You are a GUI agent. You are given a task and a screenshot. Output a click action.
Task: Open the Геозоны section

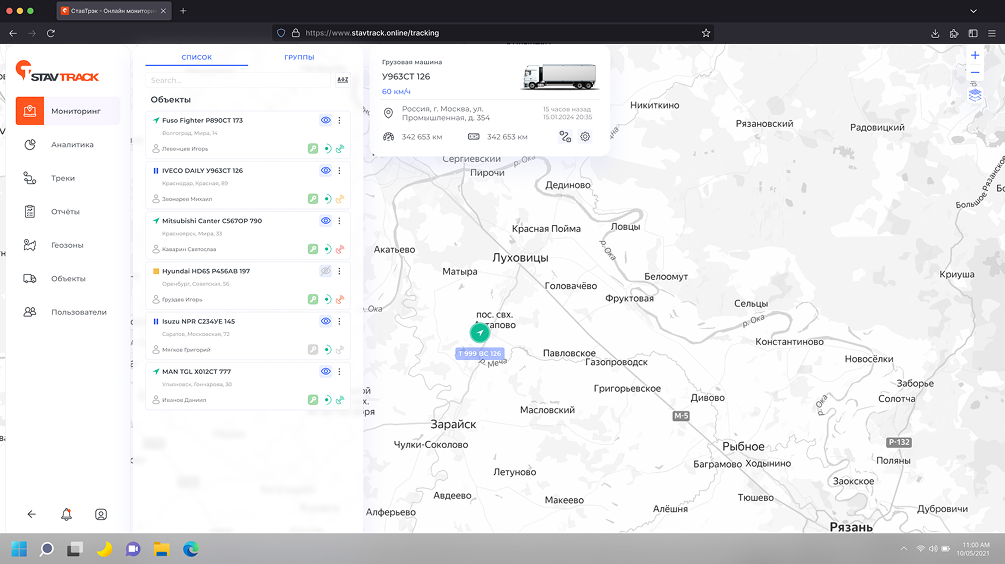[67, 245]
